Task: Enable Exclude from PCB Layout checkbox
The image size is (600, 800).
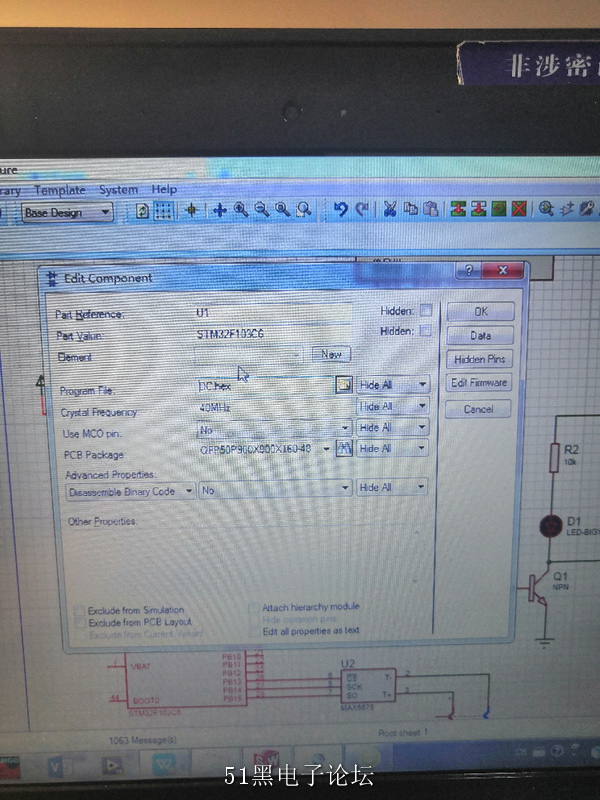Action: pyautogui.click(x=80, y=622)
